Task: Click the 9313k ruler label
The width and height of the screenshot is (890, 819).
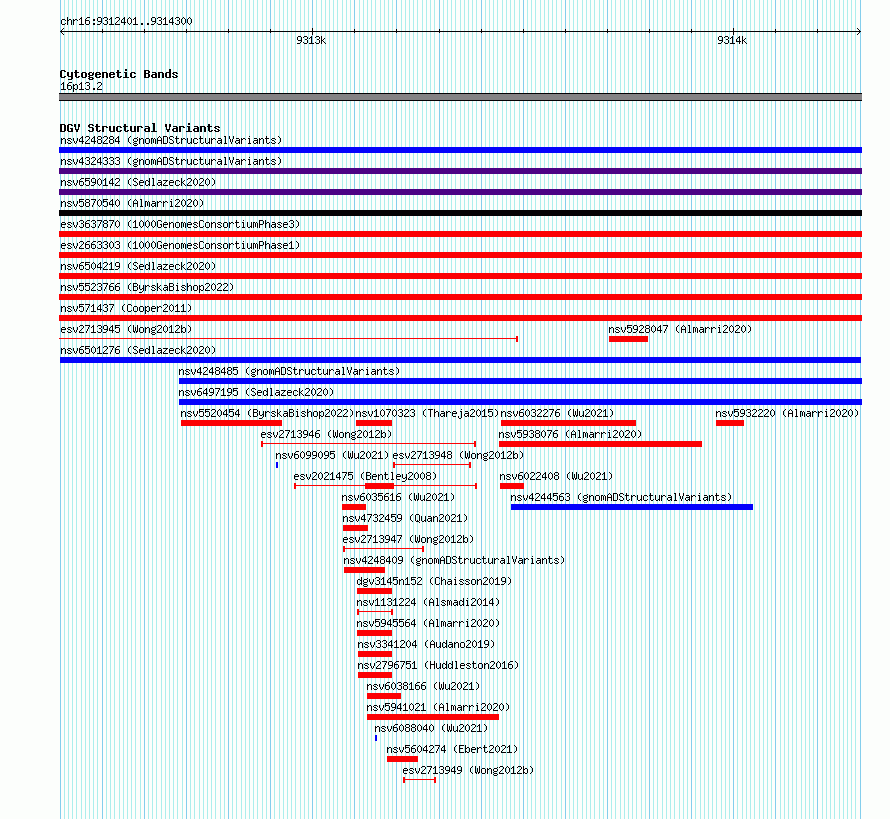Action: (x=311, y=40)
